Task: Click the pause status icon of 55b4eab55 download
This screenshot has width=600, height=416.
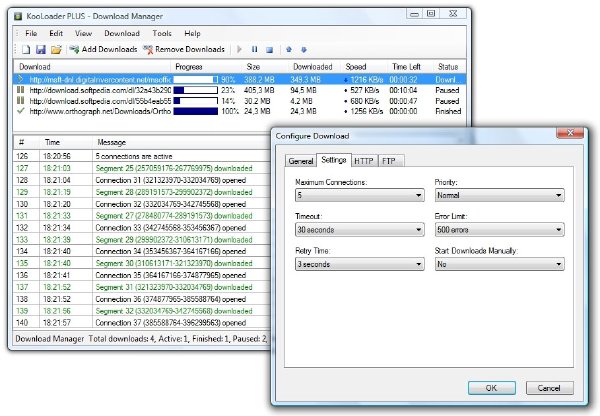Action: 21,101
